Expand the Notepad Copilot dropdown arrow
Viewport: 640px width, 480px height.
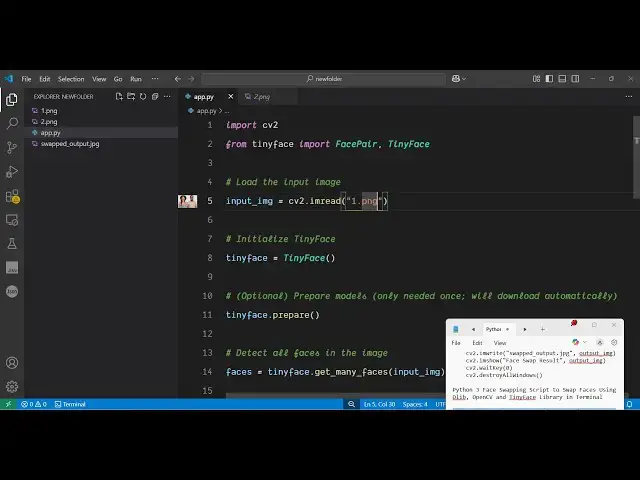coord(584,342)
